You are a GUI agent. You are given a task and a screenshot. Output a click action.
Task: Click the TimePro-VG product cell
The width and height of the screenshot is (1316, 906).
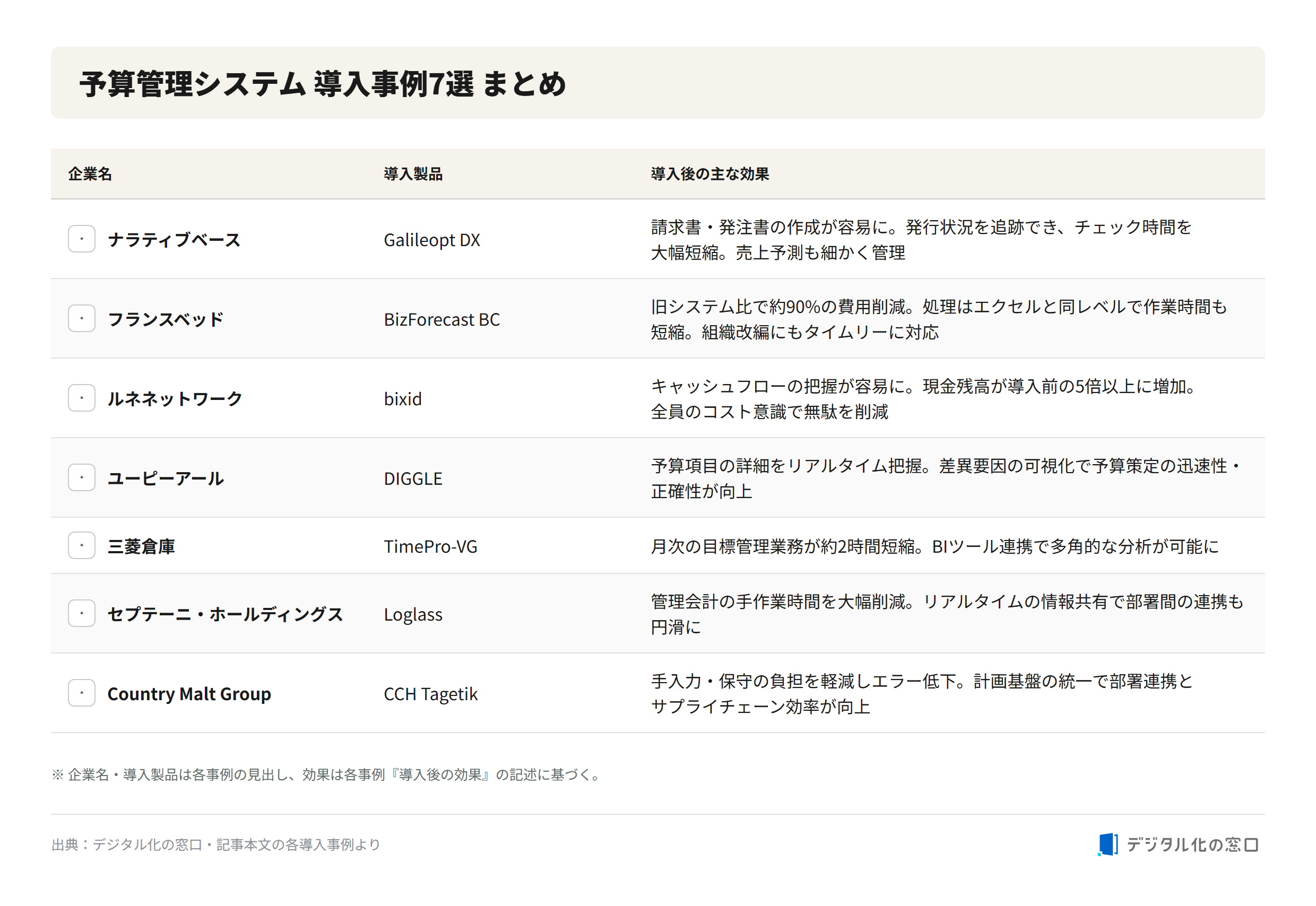[x=430, y=547]
